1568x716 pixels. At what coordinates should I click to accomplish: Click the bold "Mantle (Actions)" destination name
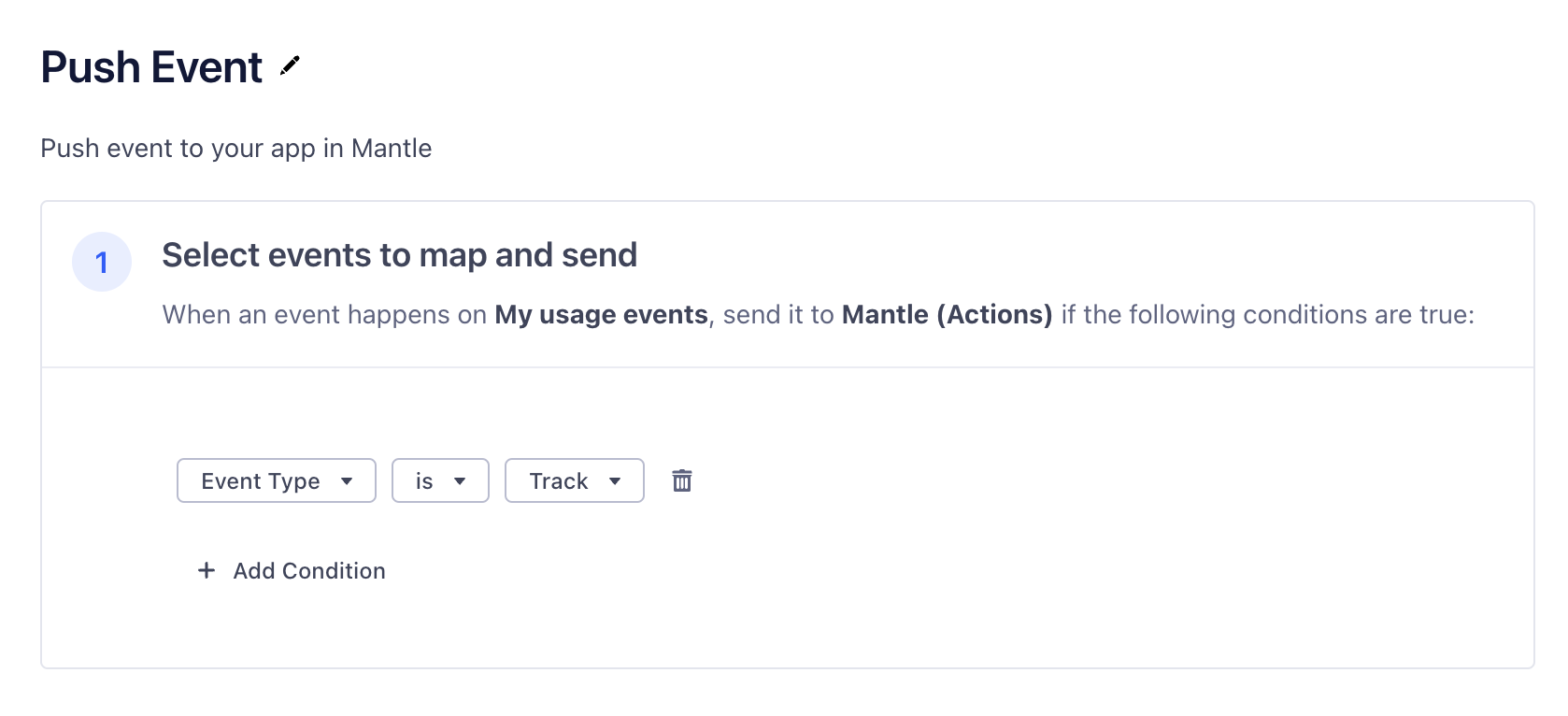click(x=947, y=315)
